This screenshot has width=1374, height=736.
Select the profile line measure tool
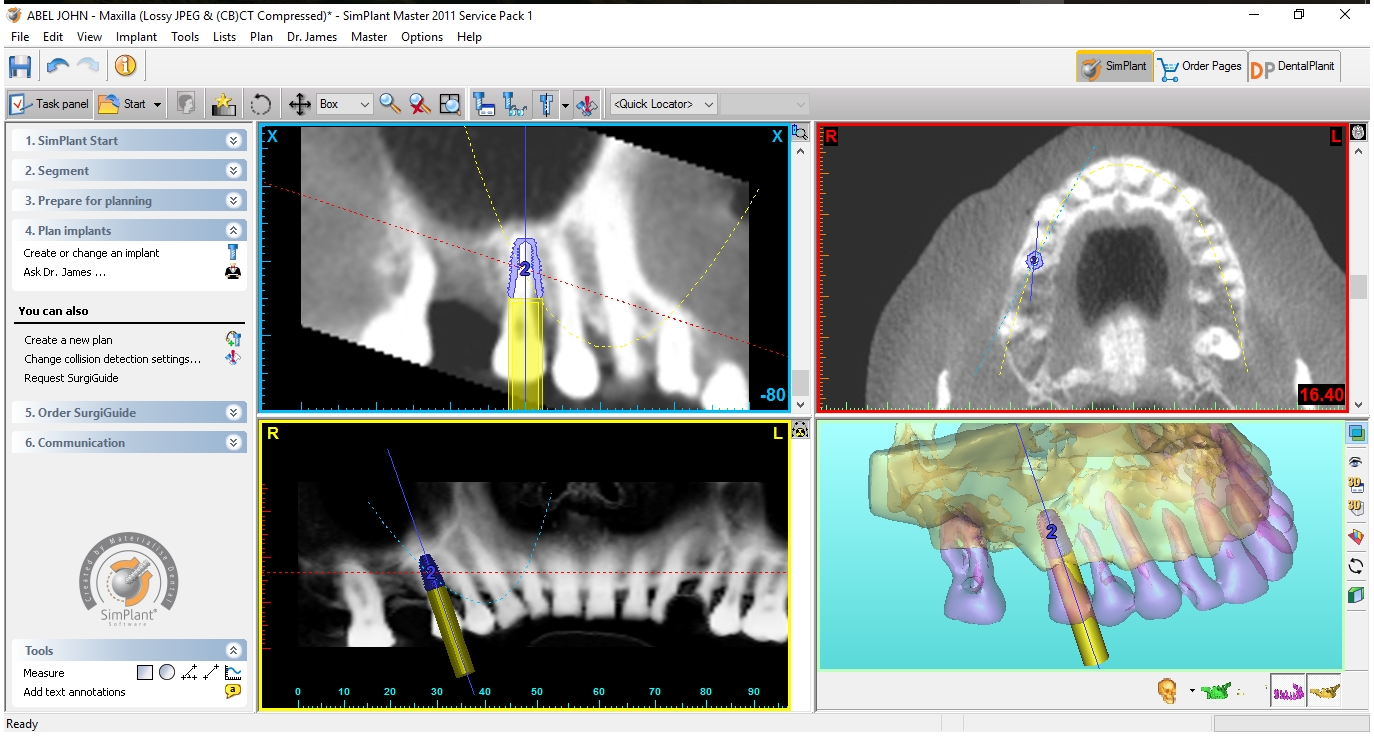pos(233,673)
